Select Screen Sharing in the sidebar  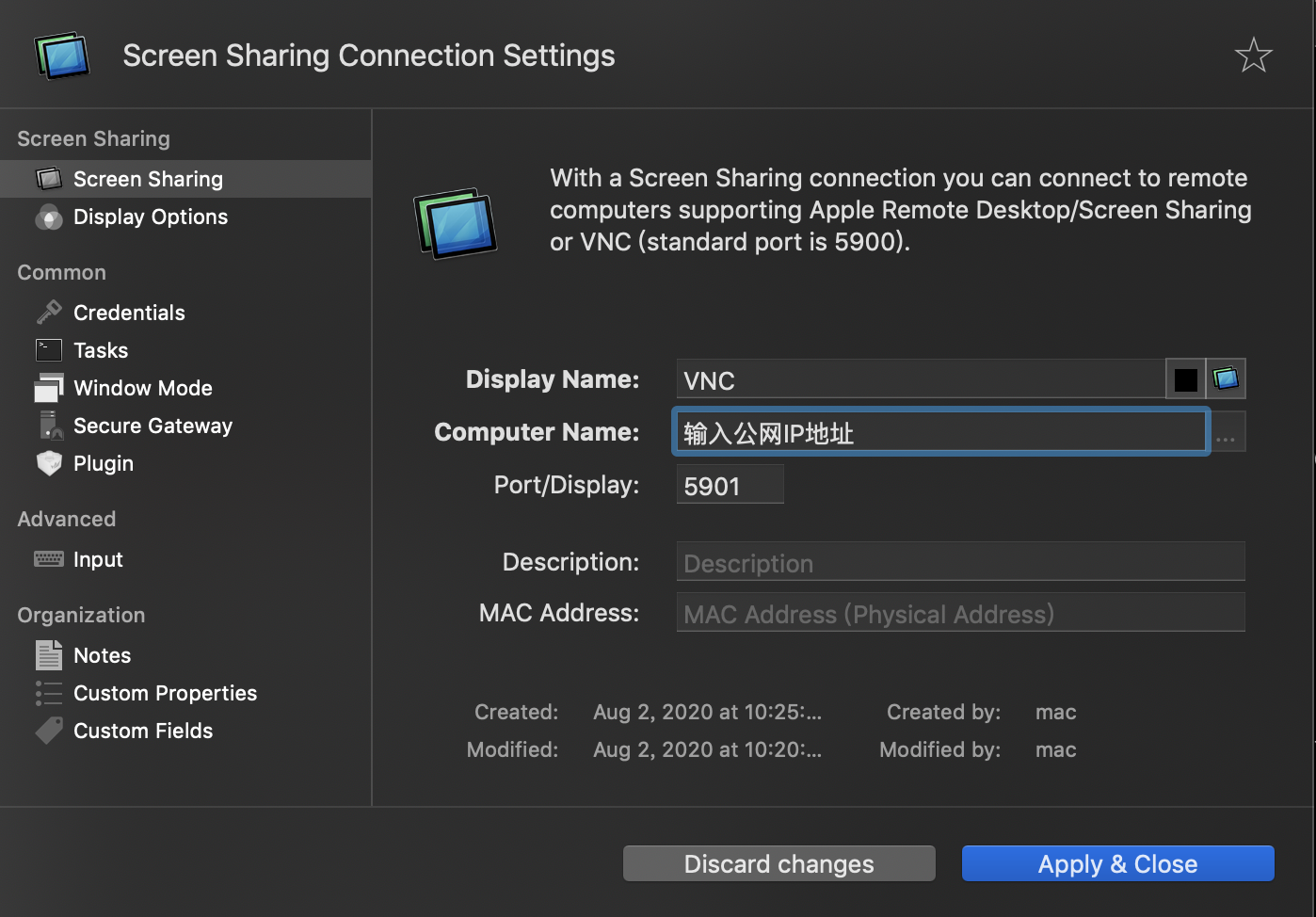tap(185, 179)
